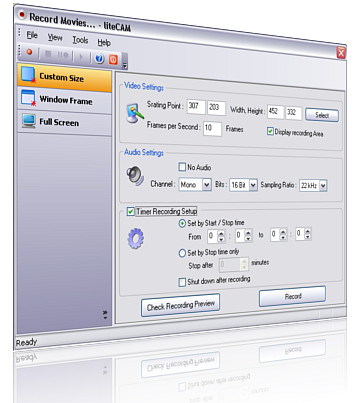Click Starting Point Y field 203
Image resolution: width=360 pixels, height=403 pixels.
click(216, 108)
